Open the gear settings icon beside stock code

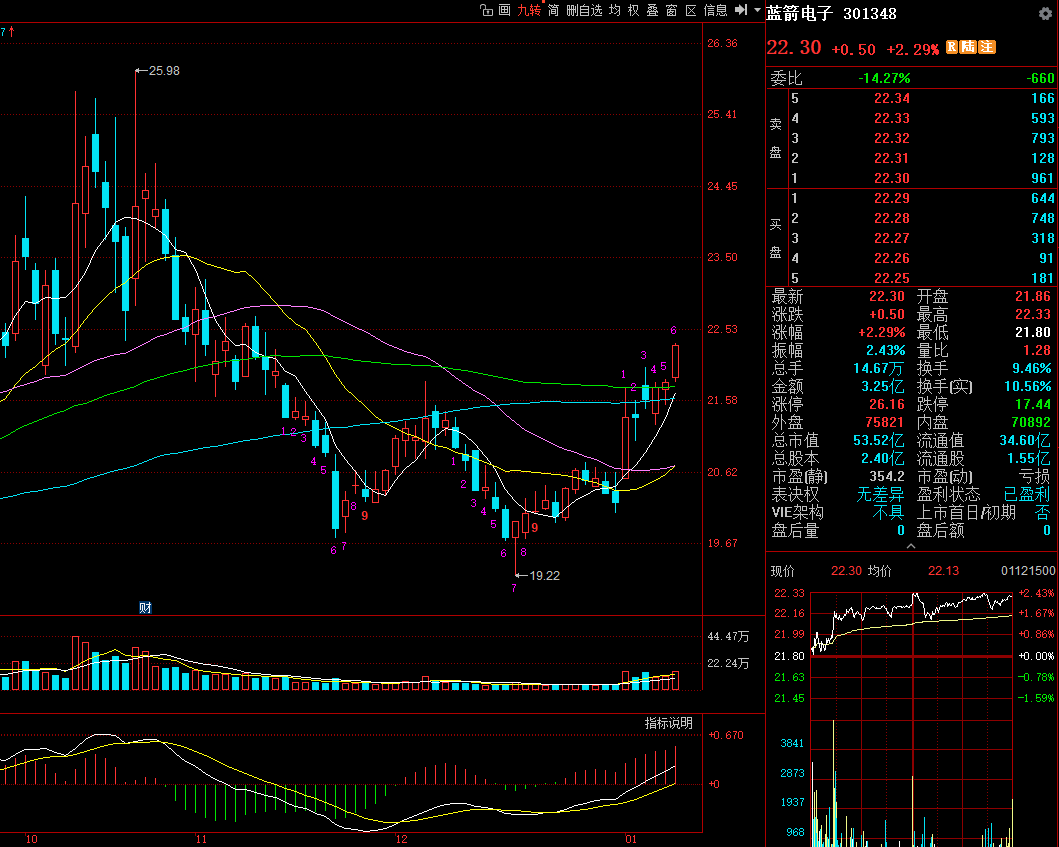pos(1045,14)
